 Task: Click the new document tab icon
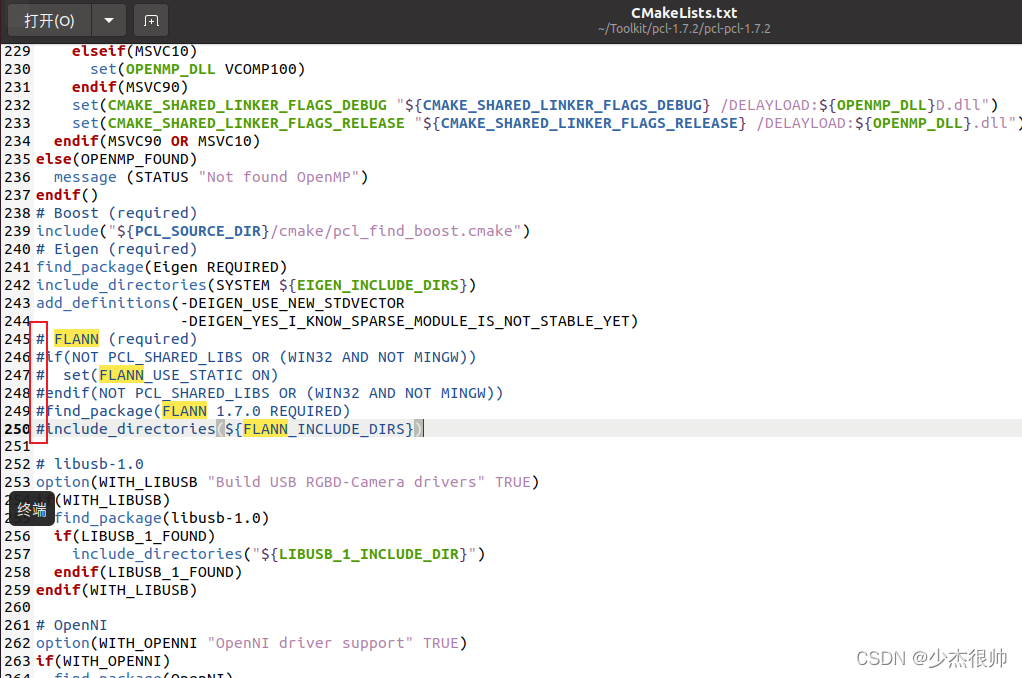coord(151,21)
